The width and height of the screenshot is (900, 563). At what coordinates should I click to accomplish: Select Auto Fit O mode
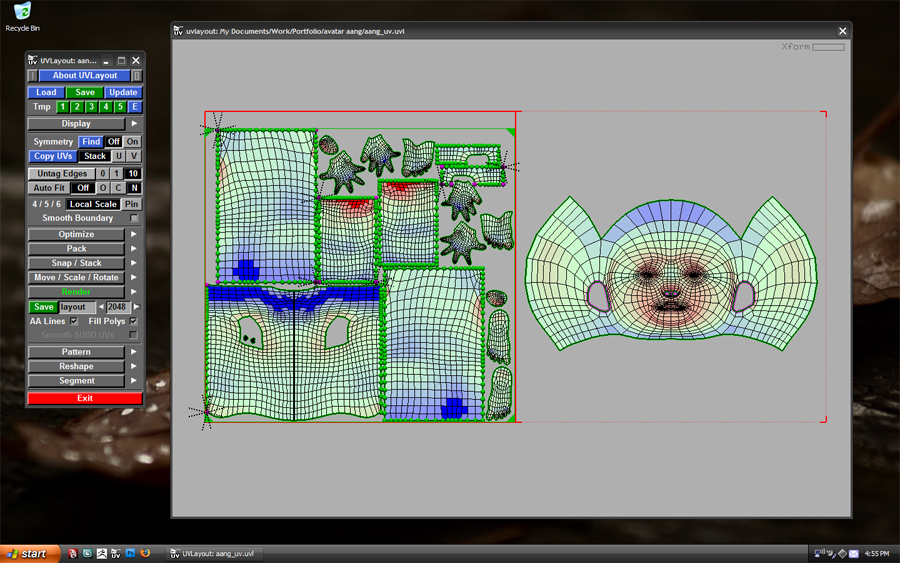click(x=103, y=188)
